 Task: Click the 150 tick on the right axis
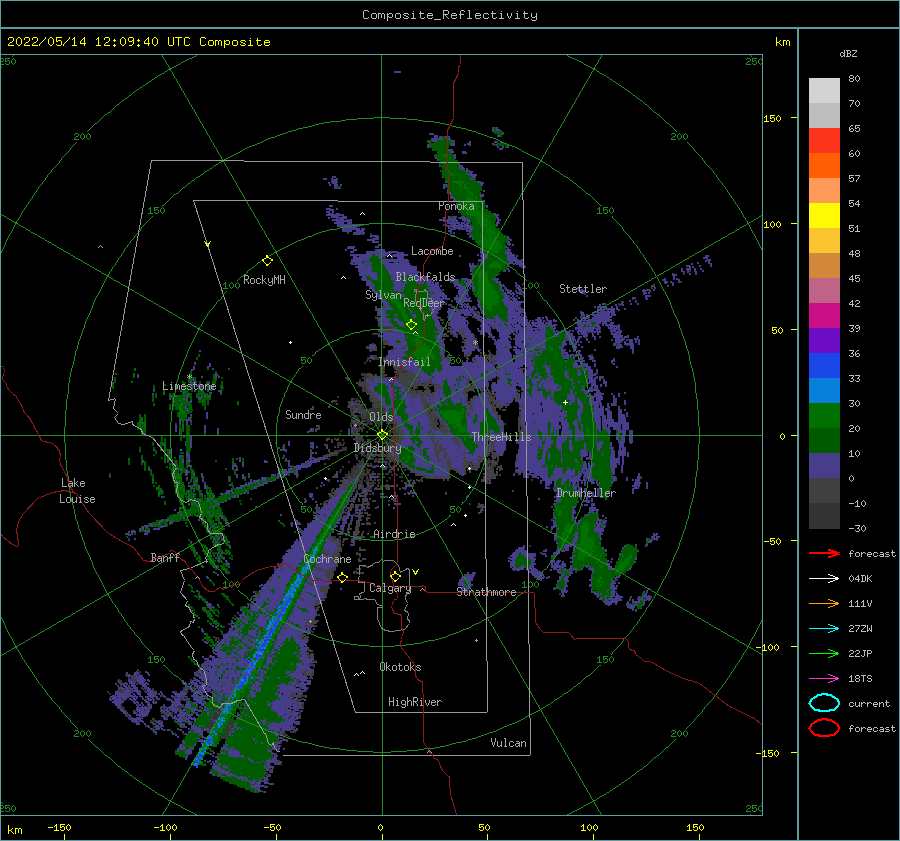772,118
